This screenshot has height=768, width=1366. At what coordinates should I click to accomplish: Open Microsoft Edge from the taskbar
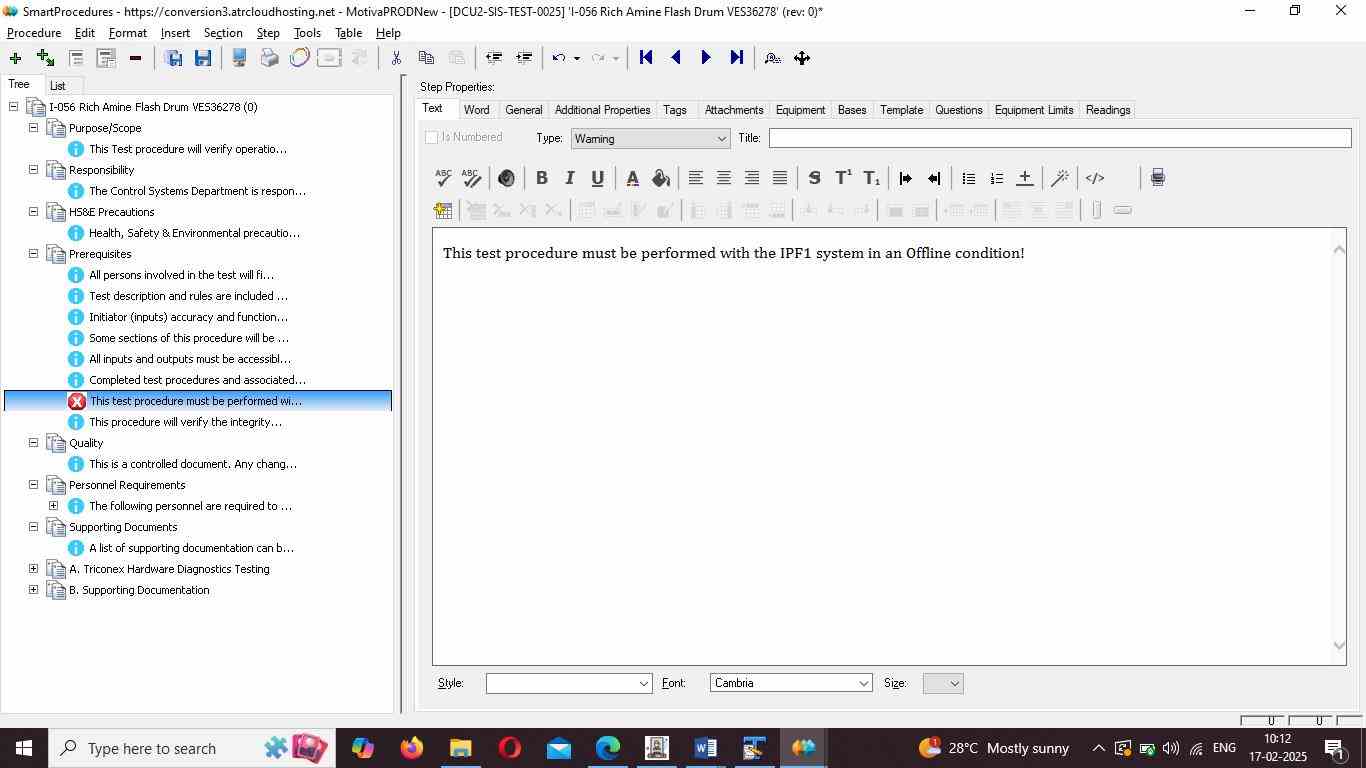pos(608,748)
